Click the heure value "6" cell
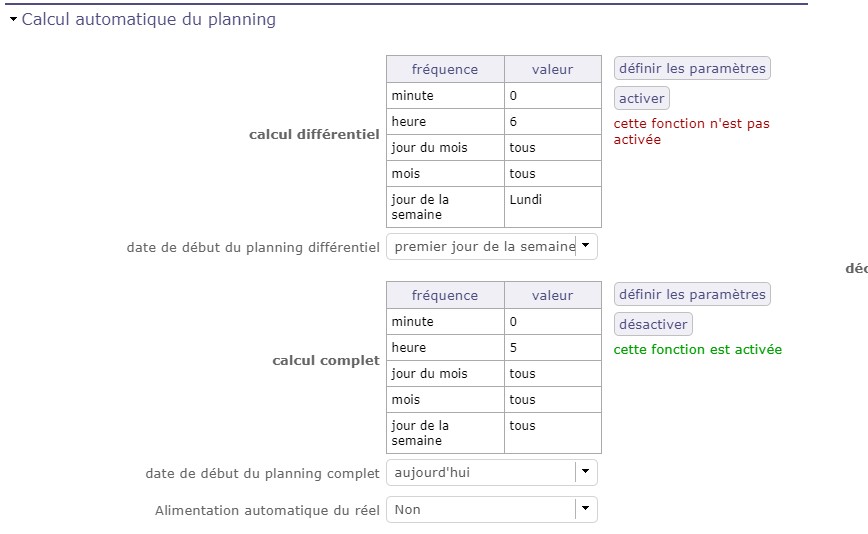Screen dimensions: 868x534 552,122
